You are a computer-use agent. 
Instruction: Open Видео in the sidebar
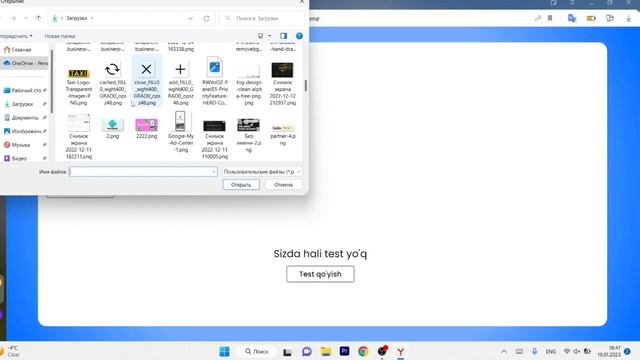tap(24, 158)
